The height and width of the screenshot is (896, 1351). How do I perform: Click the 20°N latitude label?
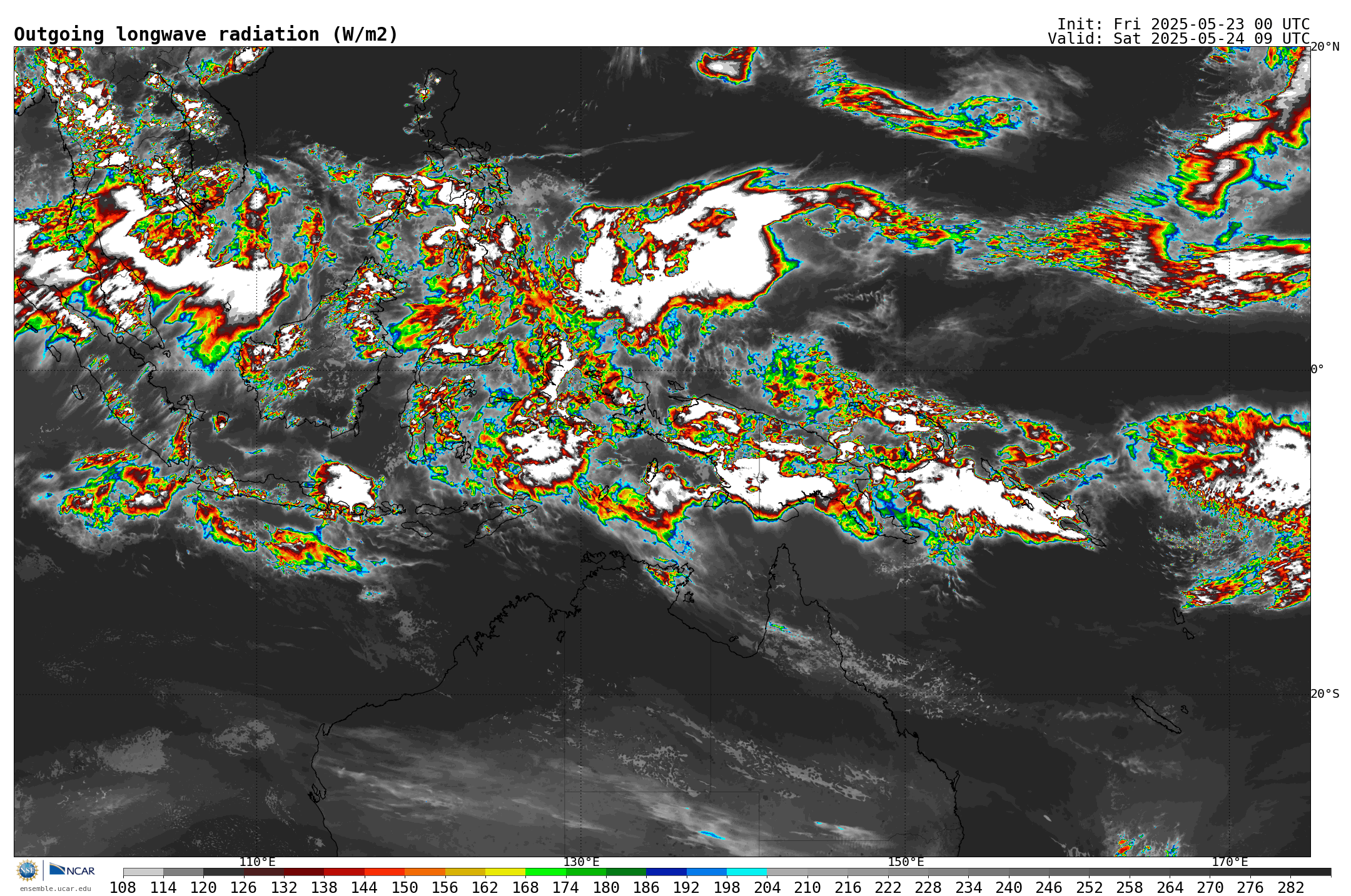pyautogui.click(x=1325, y=47)
